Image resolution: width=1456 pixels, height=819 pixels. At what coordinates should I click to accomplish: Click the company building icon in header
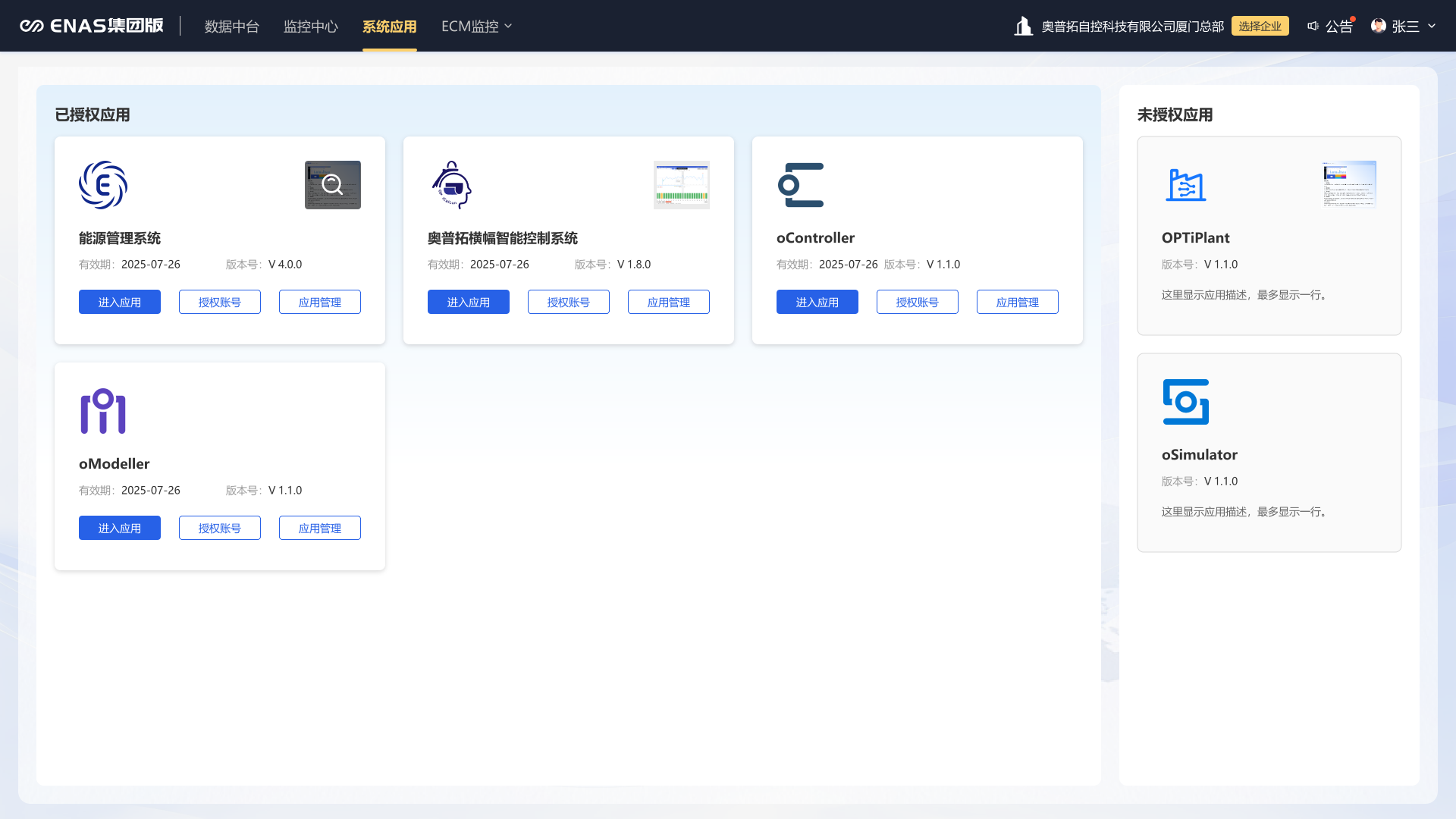pyautogui.click(x=1024, y=27)
